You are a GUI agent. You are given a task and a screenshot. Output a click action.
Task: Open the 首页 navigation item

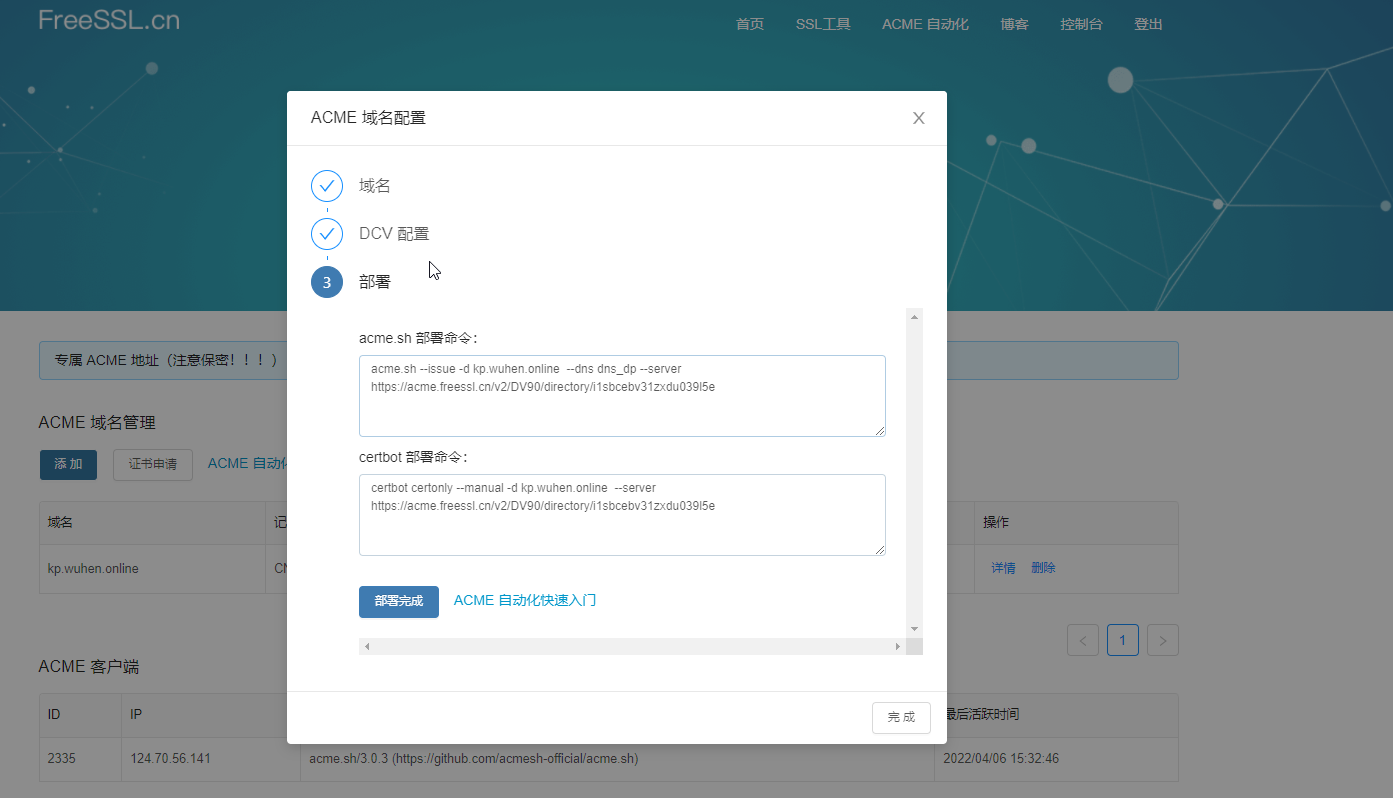[x=749, y=24]
